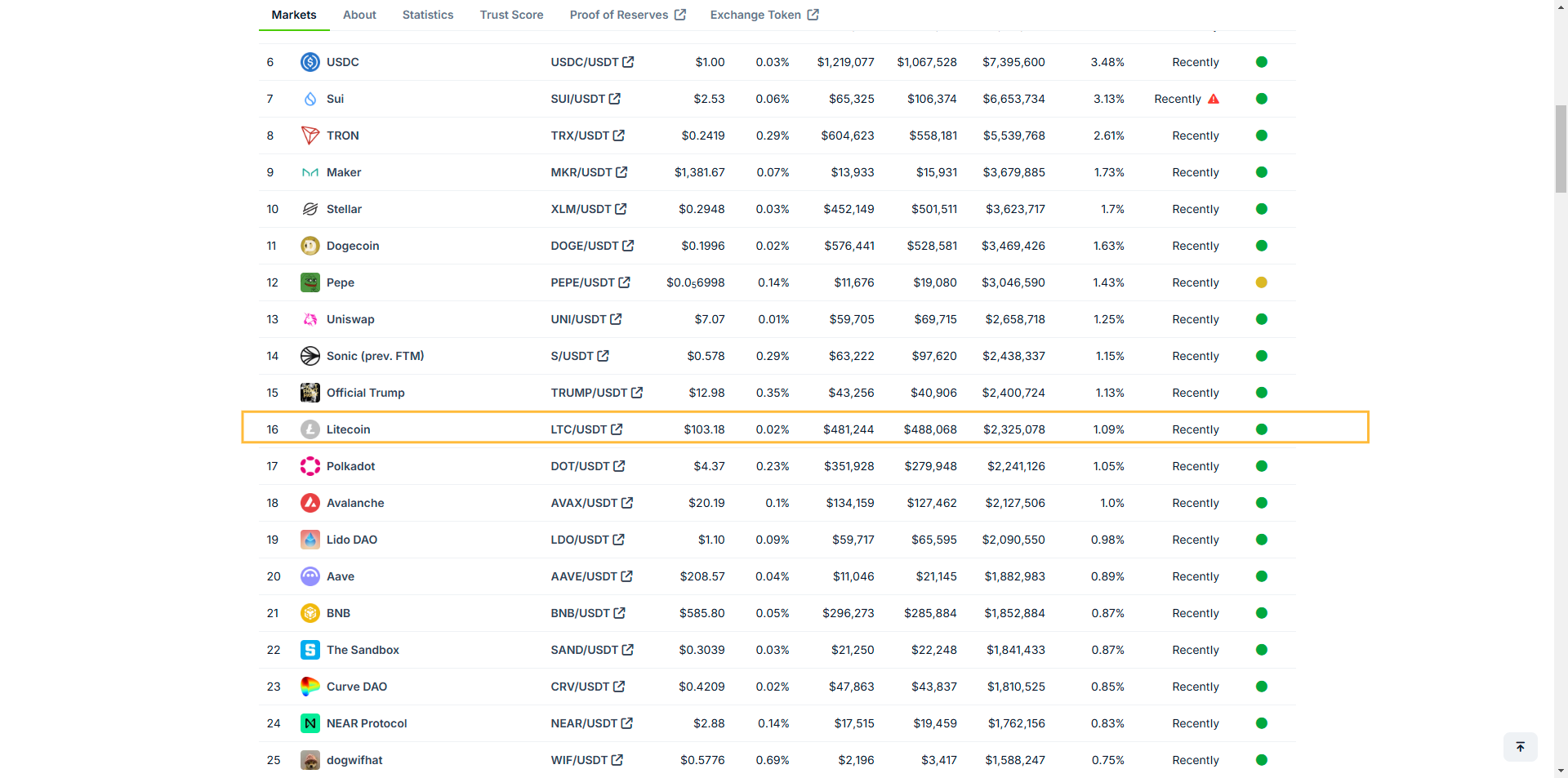
Task: Open the NEAR/USDT trading pair link
Action: coord(592,723)
